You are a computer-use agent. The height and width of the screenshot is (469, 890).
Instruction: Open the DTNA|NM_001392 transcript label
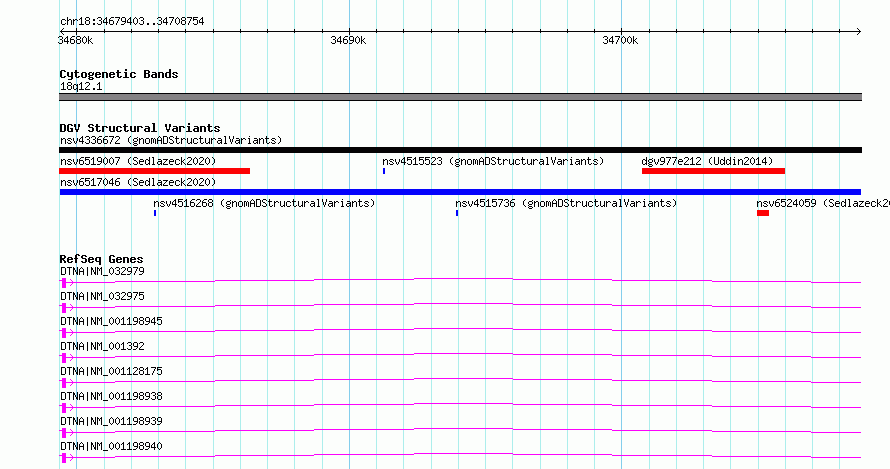click(x=102, y=346)
